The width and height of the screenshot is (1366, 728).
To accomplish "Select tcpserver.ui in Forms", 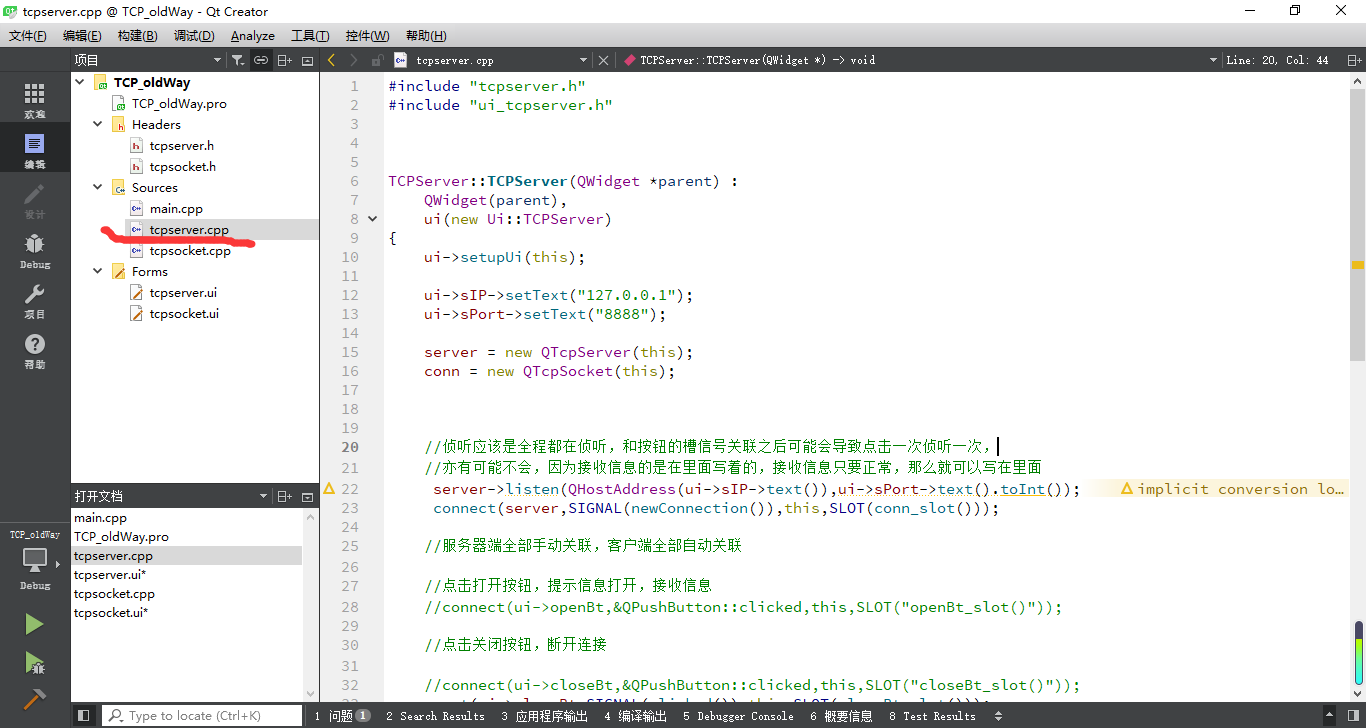I will (183, 292).
